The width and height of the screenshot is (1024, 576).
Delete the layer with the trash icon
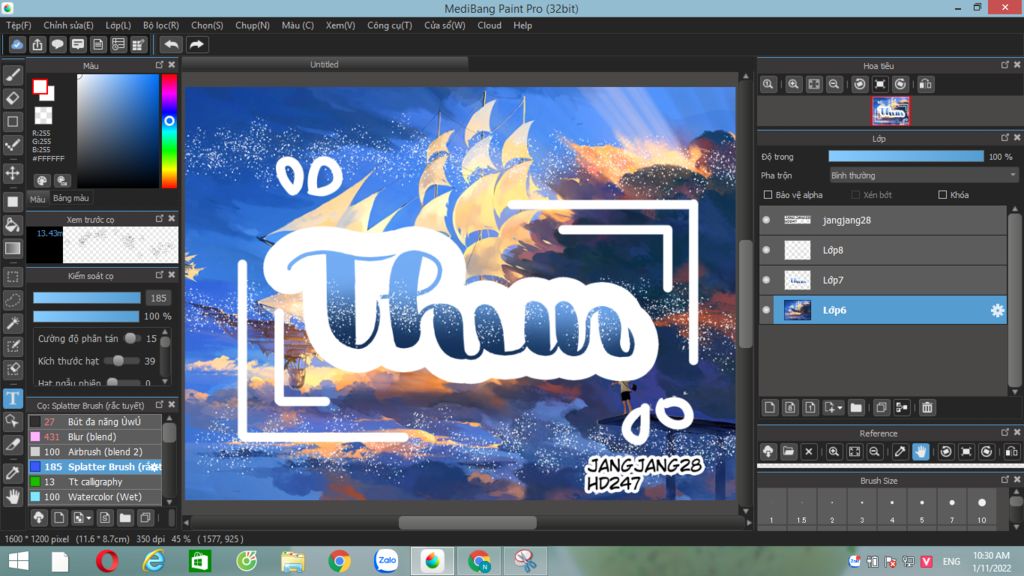pos(927,408)
